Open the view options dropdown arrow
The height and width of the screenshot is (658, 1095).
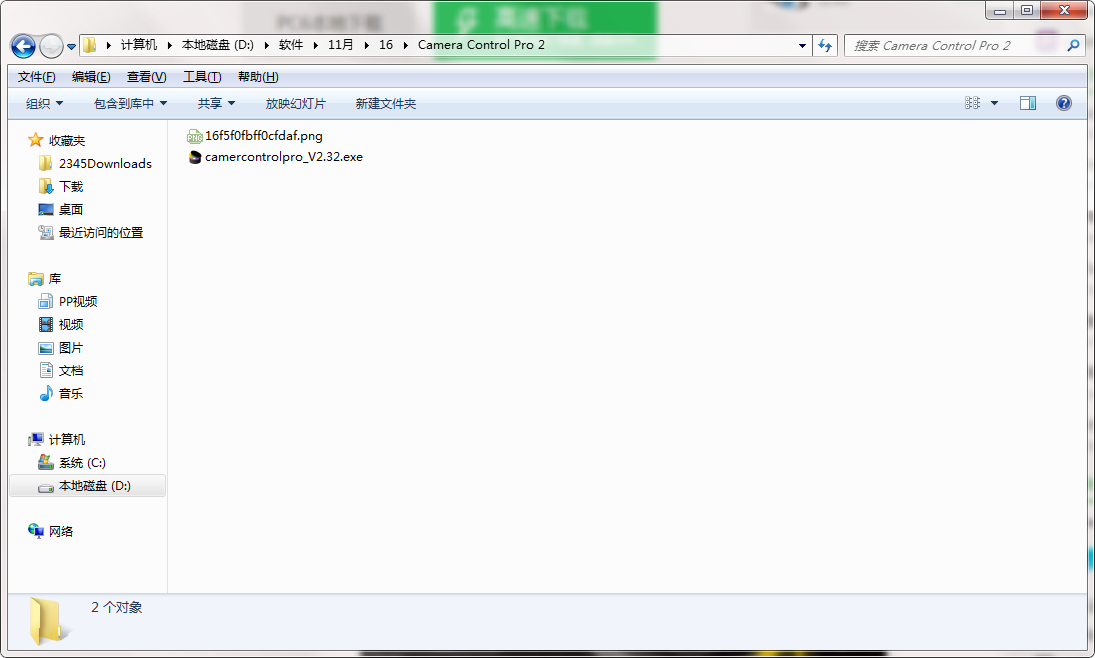pyautogui.click(x=994, y=103)
